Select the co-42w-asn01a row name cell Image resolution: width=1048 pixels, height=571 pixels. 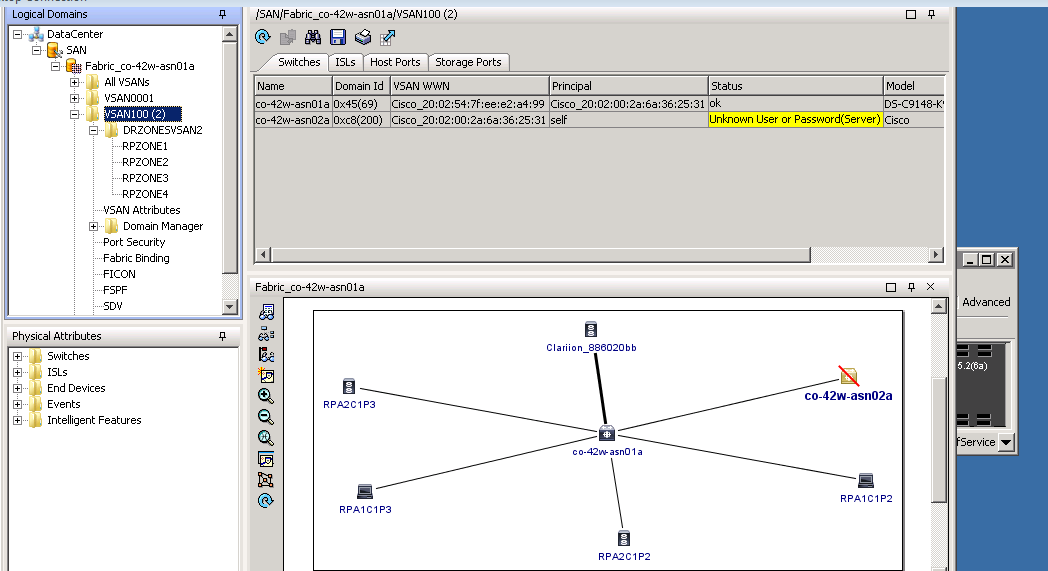click(293, 104)
